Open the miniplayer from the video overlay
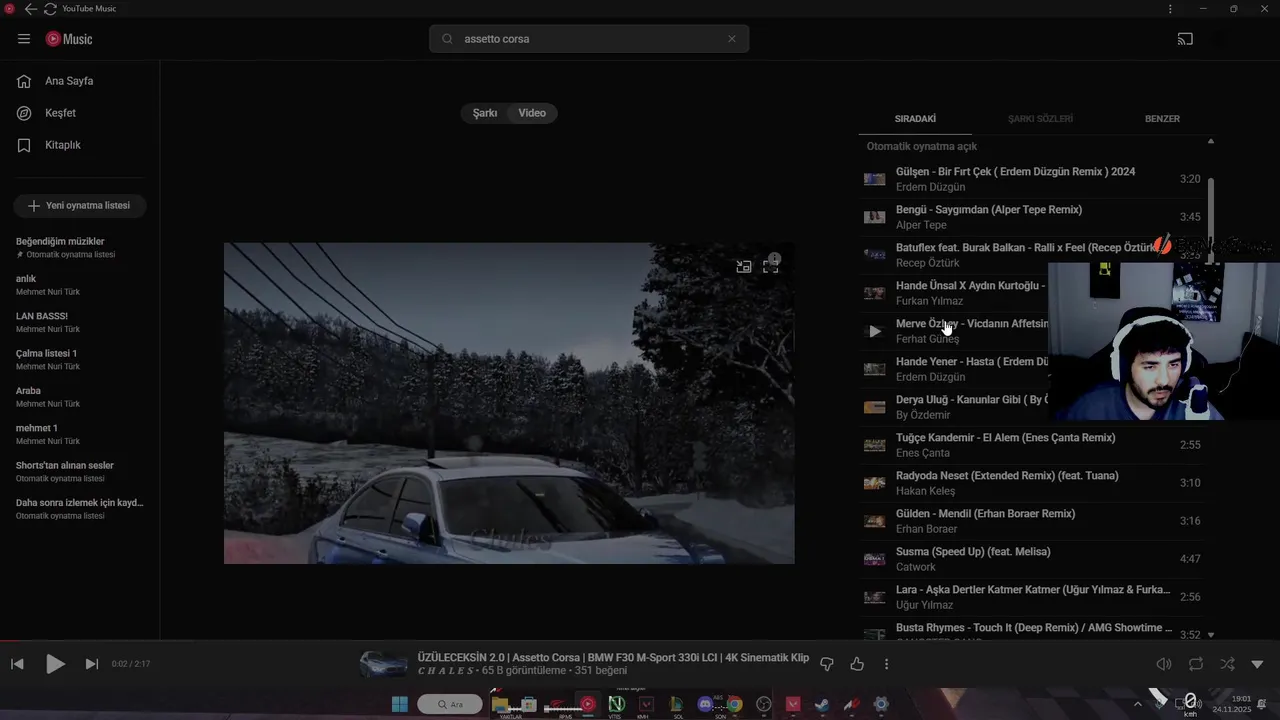 point(744,267)
